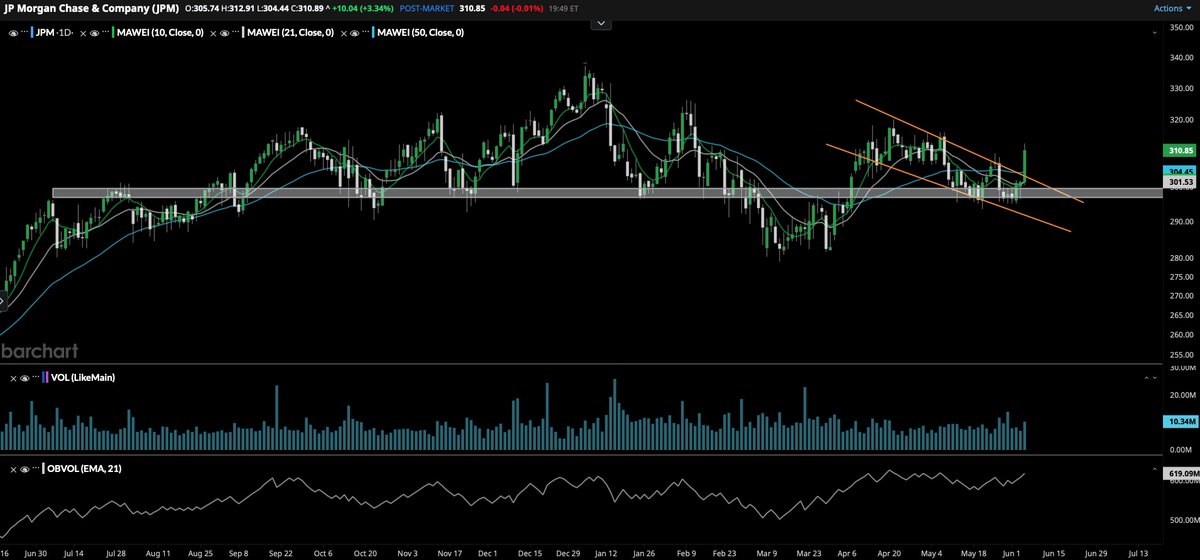
Task: Toggle visibility of OBVOL (EMA, 21) line
Action: pyautogui.click(x=25, y=469)
